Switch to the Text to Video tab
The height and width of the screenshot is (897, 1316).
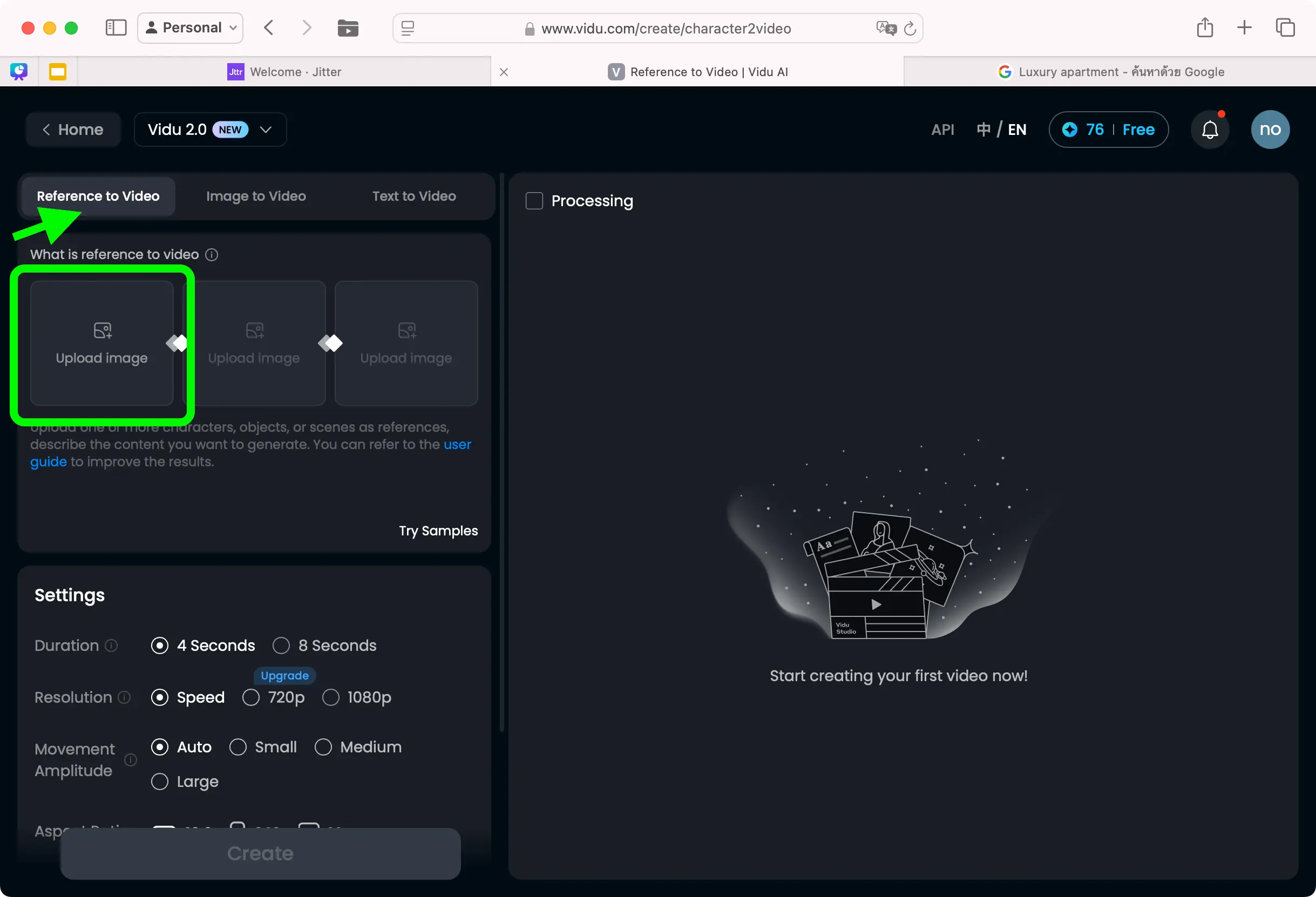(x=414, y=196)
